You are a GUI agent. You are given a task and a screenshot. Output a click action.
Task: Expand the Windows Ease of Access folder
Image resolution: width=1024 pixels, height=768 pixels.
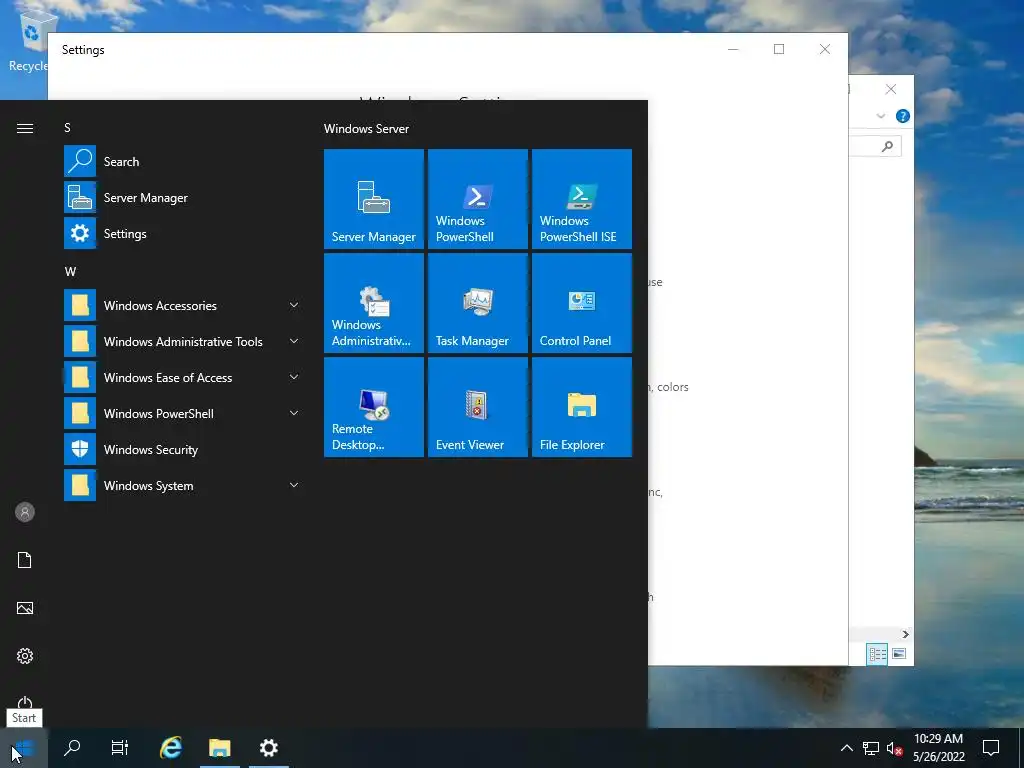(x=183, y=377)
